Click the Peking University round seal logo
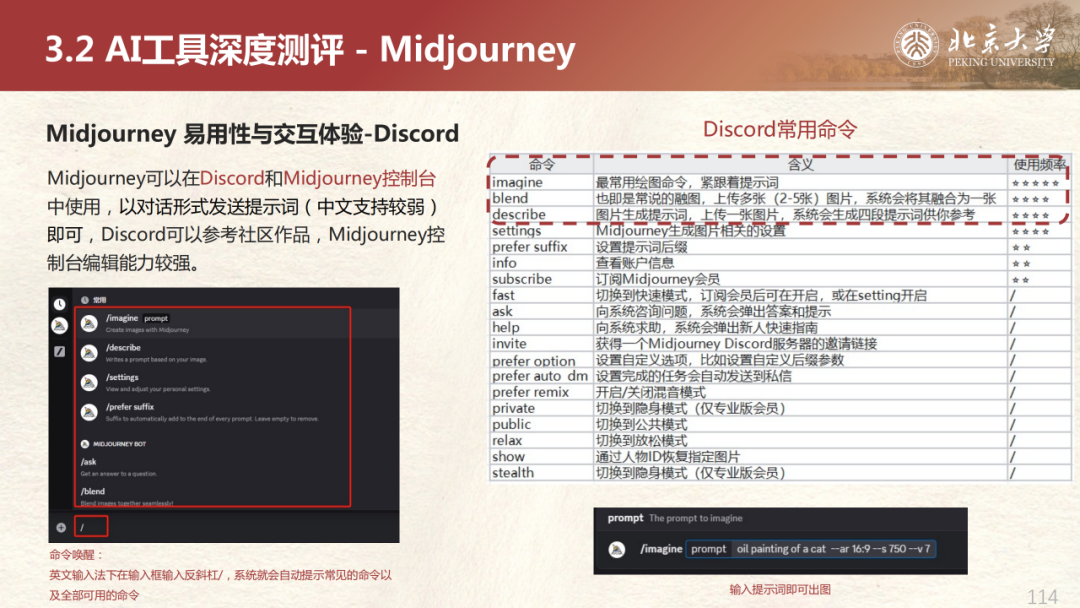1080x608 pixels. (x=916, y=45)
